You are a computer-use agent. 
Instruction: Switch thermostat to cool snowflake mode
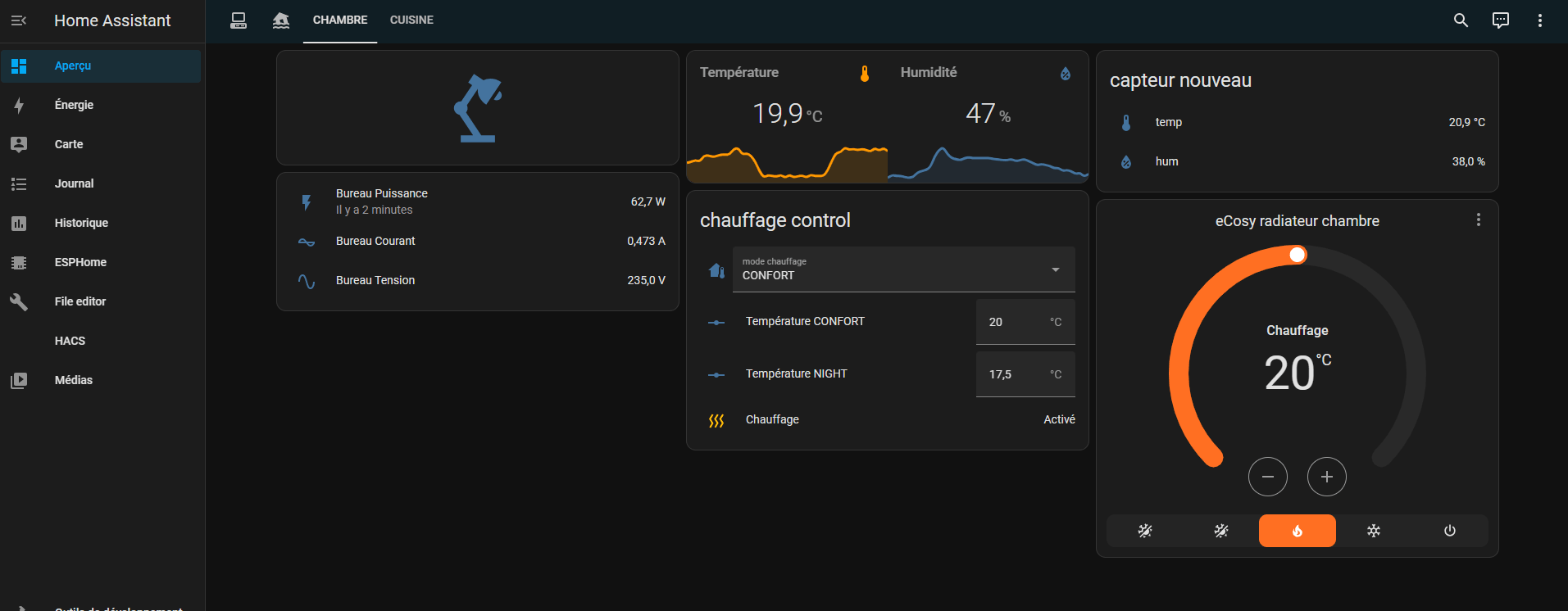click(1373, 531)
